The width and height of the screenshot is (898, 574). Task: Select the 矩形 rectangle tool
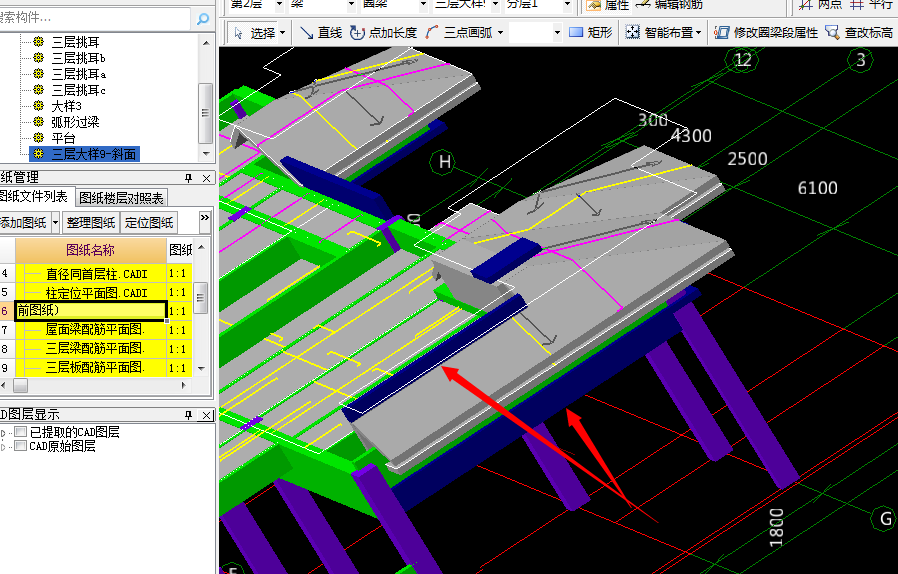[590, 33]
